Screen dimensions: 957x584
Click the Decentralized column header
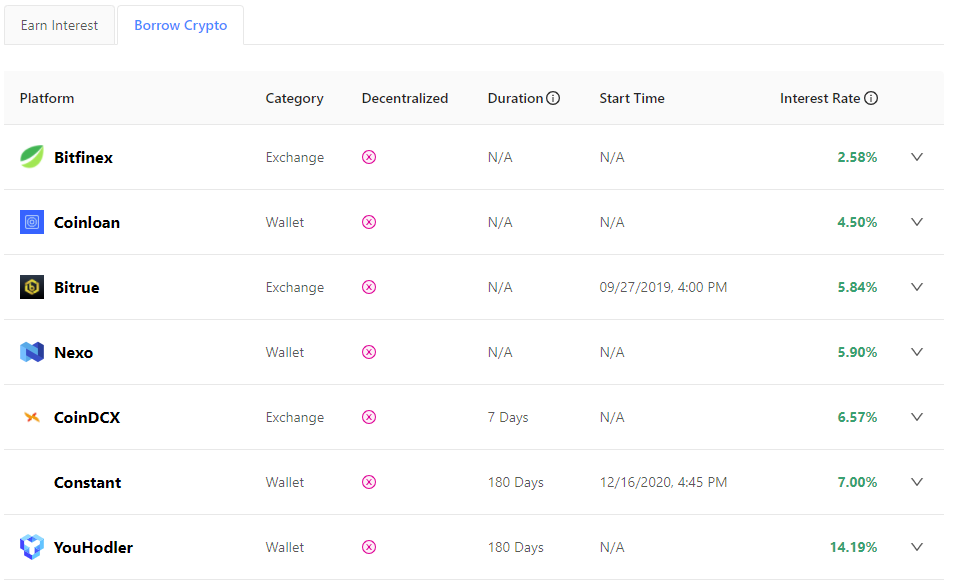coord(405,98)
